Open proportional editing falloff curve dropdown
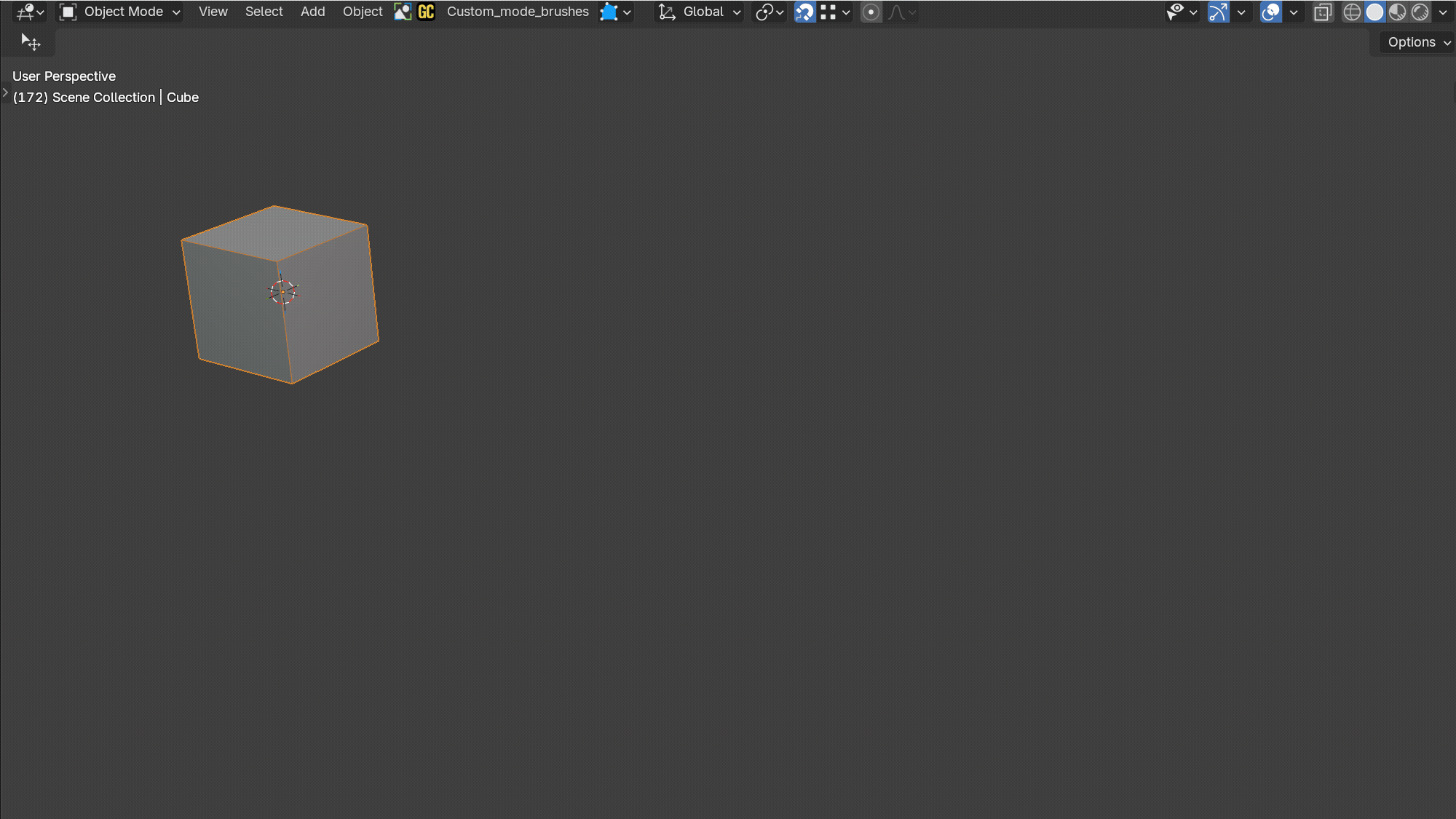 [x=902, y=12]
